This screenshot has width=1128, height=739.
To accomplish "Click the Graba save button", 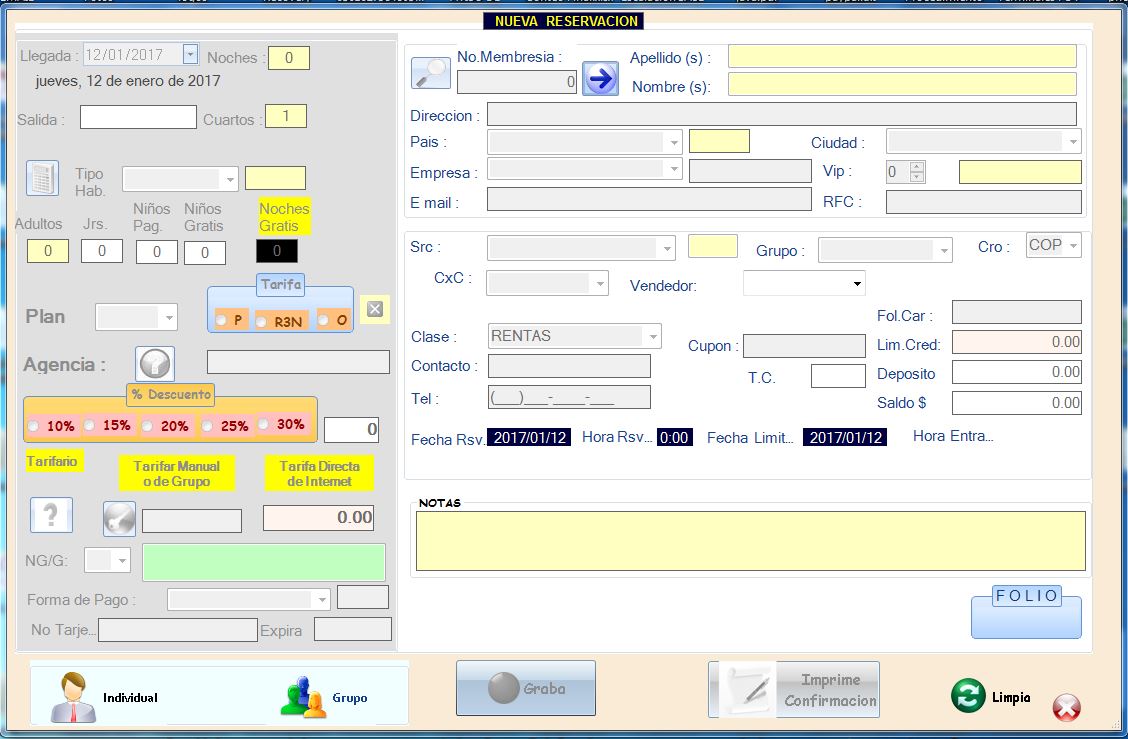I will tap(526, 688).
